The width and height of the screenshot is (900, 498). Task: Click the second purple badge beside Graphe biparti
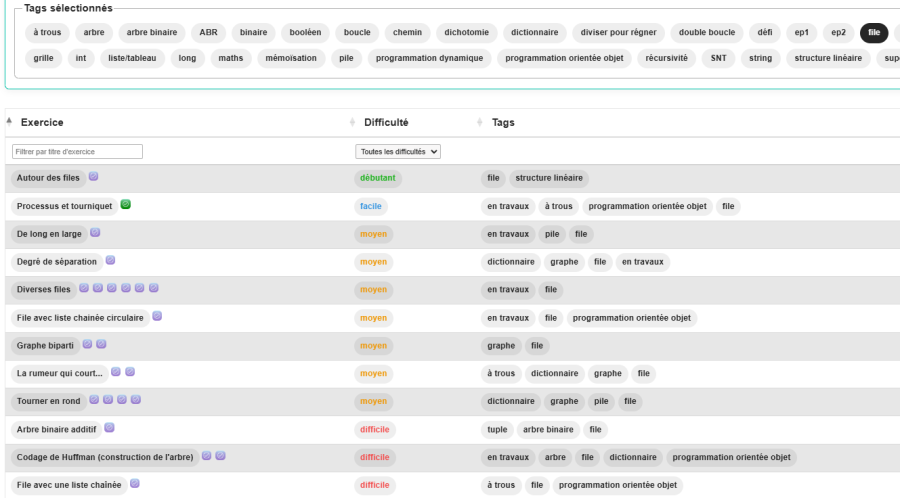[x=101, y=344]
